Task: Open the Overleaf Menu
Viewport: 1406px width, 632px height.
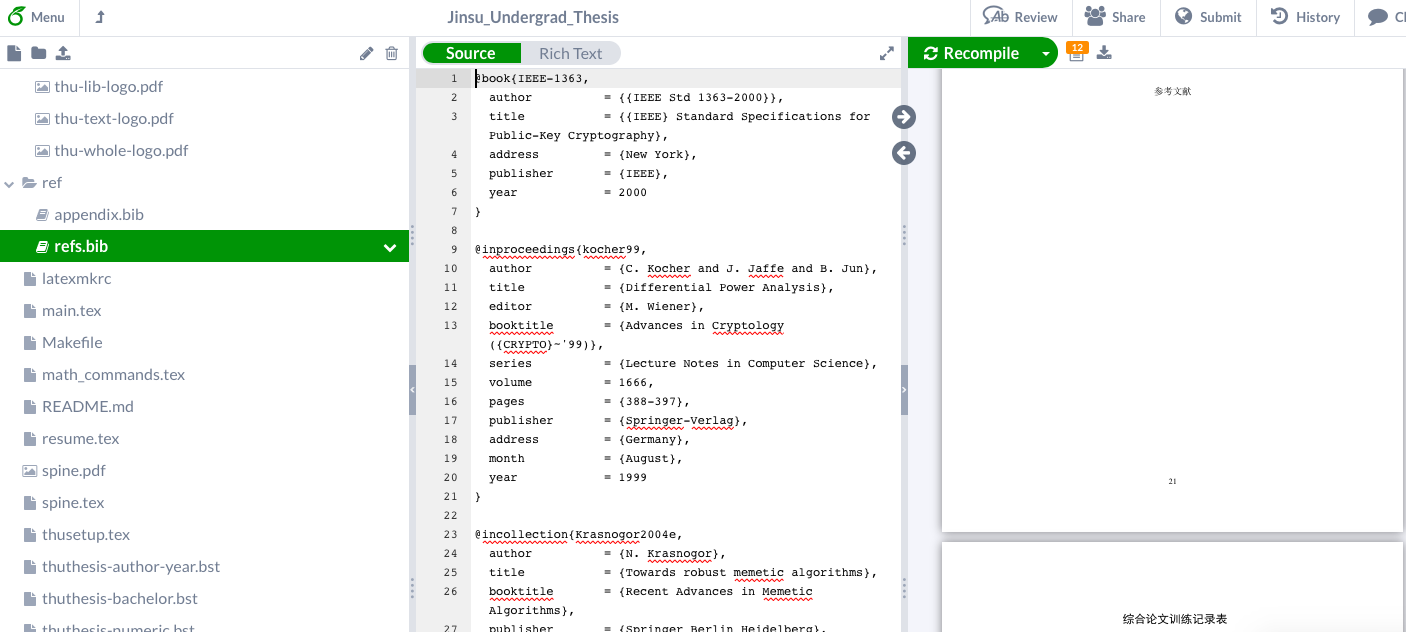Action: click(x=36, y=17)
